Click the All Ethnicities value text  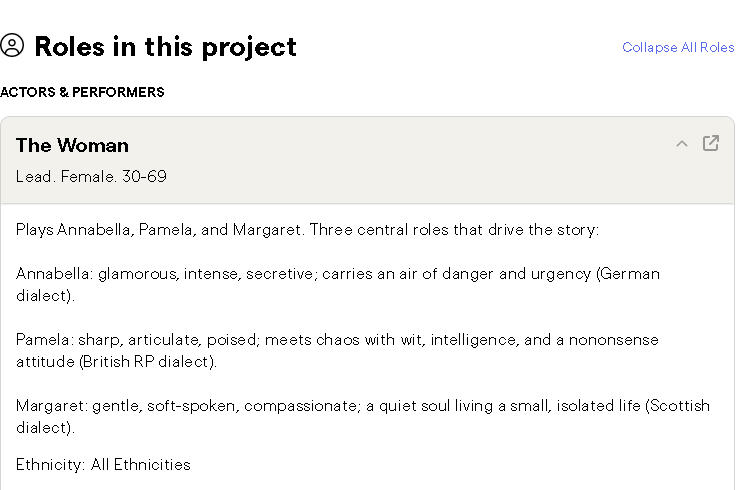point(140,464)
